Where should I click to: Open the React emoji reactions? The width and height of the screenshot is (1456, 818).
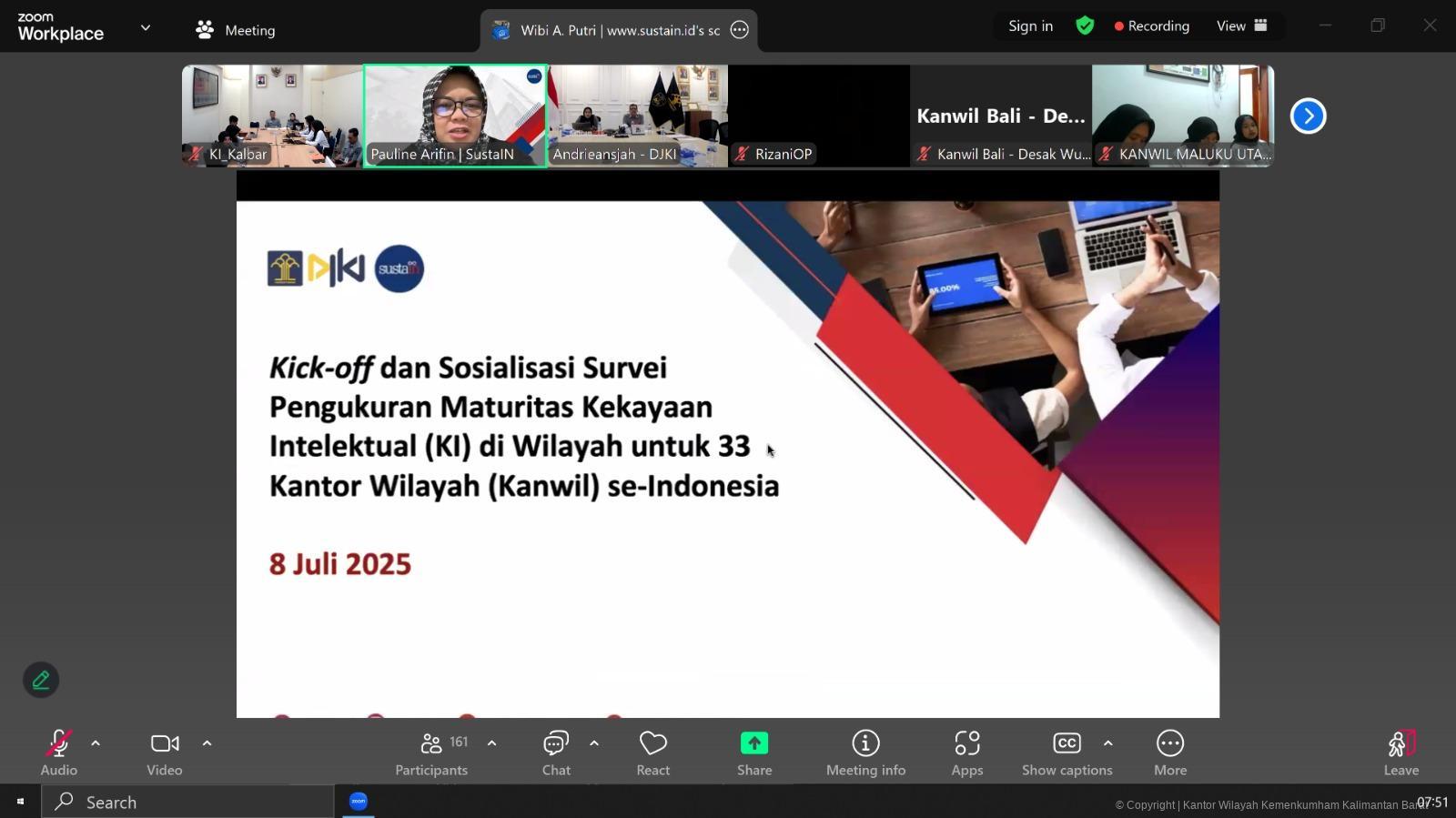[652, 753]
